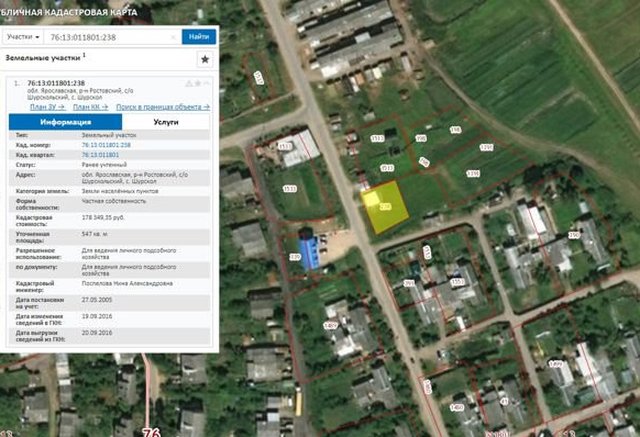Open the План КК link
The height and width of the screenshot is (437, 640).
pyautogui.click(x=91, y=107)
